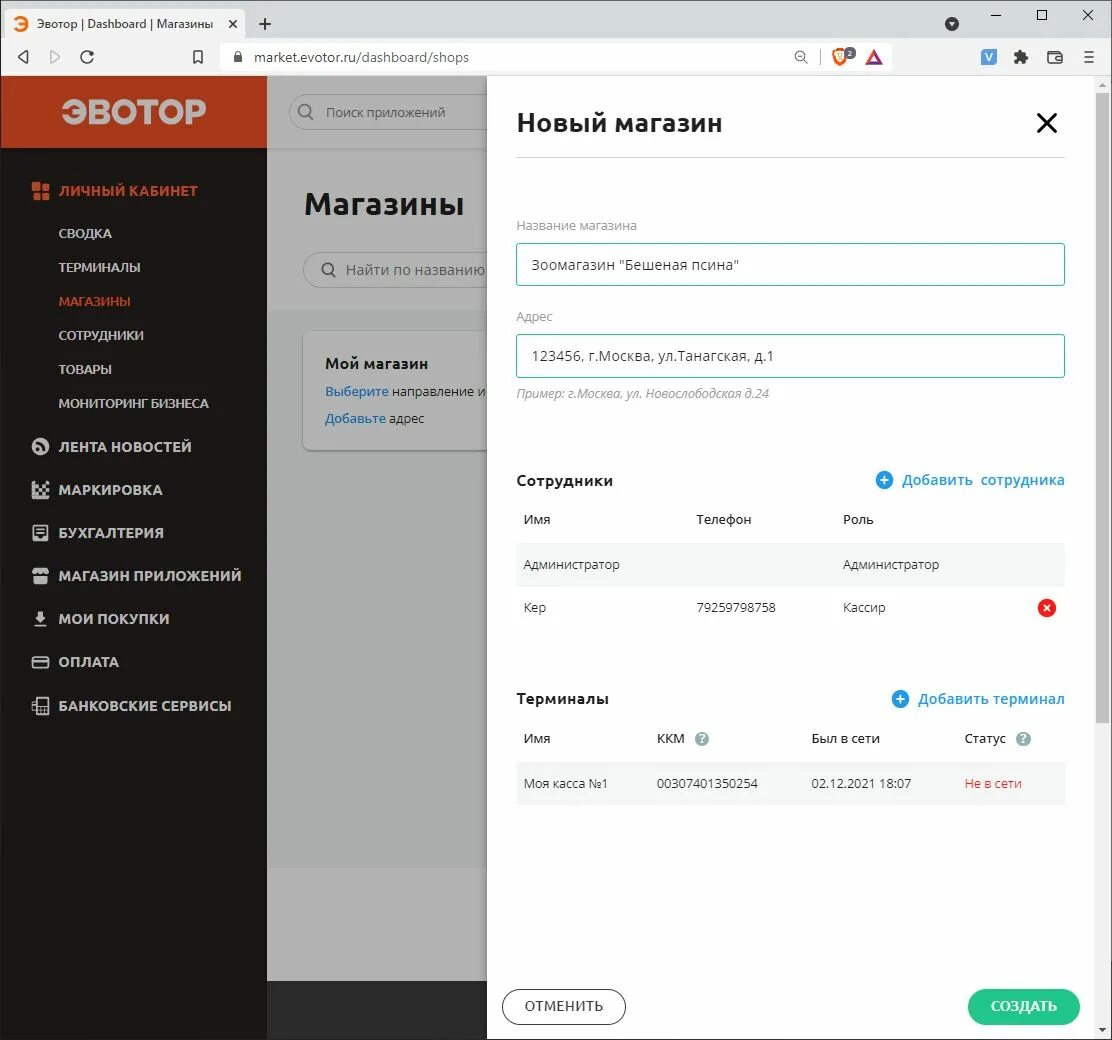Click the page vertical scrollbar
Screen dimensions: 1112x1040
(1101, 408)
